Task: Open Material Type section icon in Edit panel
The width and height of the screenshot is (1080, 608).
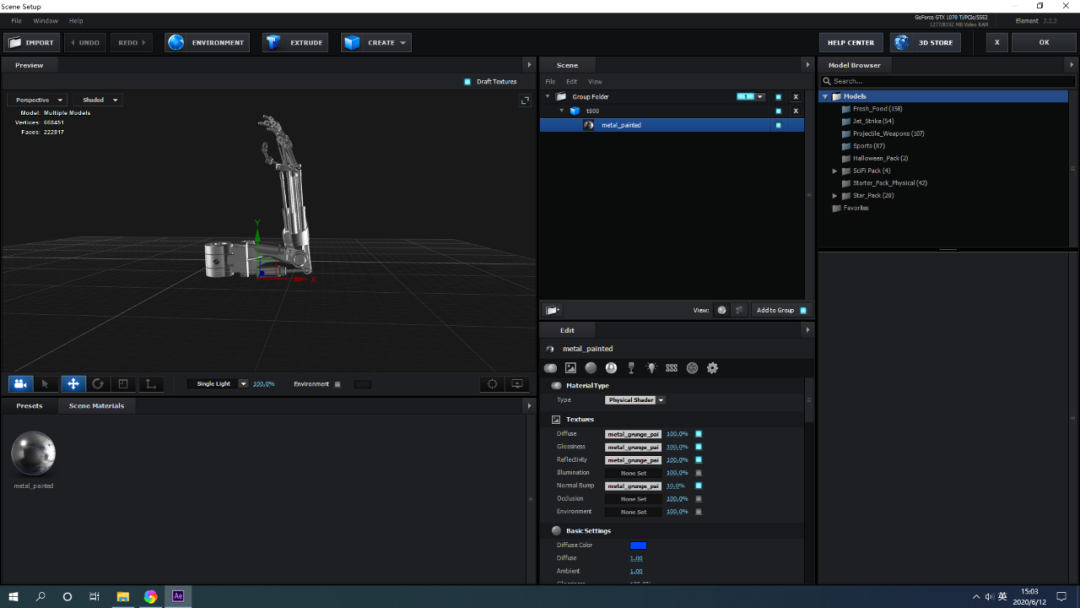Action: pyautogui.click(x=550, y=368)
